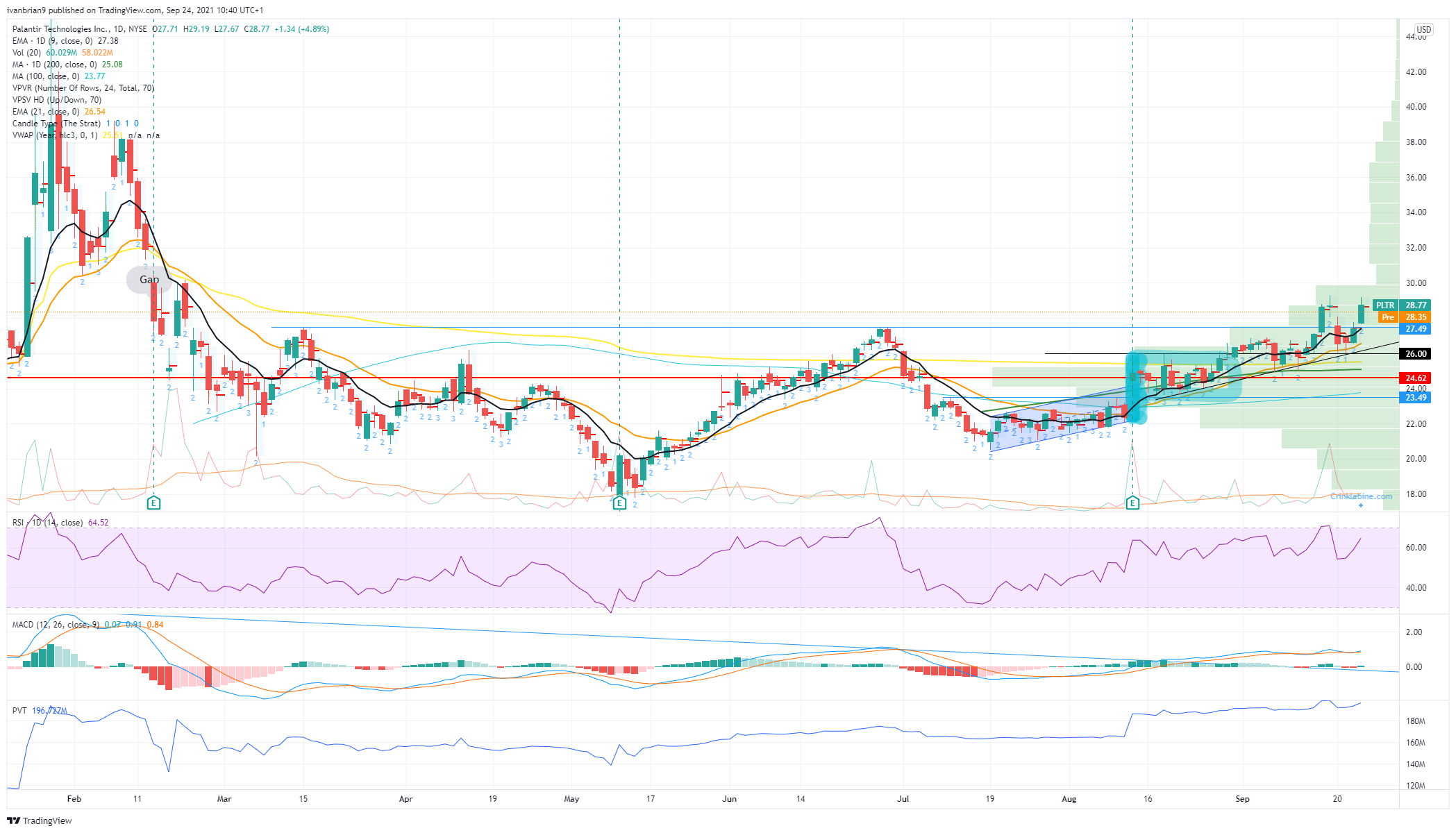Click the 120M PVT axis label
The height and width of the screenshot is (833, 1456).
(x=1416, y=786)
